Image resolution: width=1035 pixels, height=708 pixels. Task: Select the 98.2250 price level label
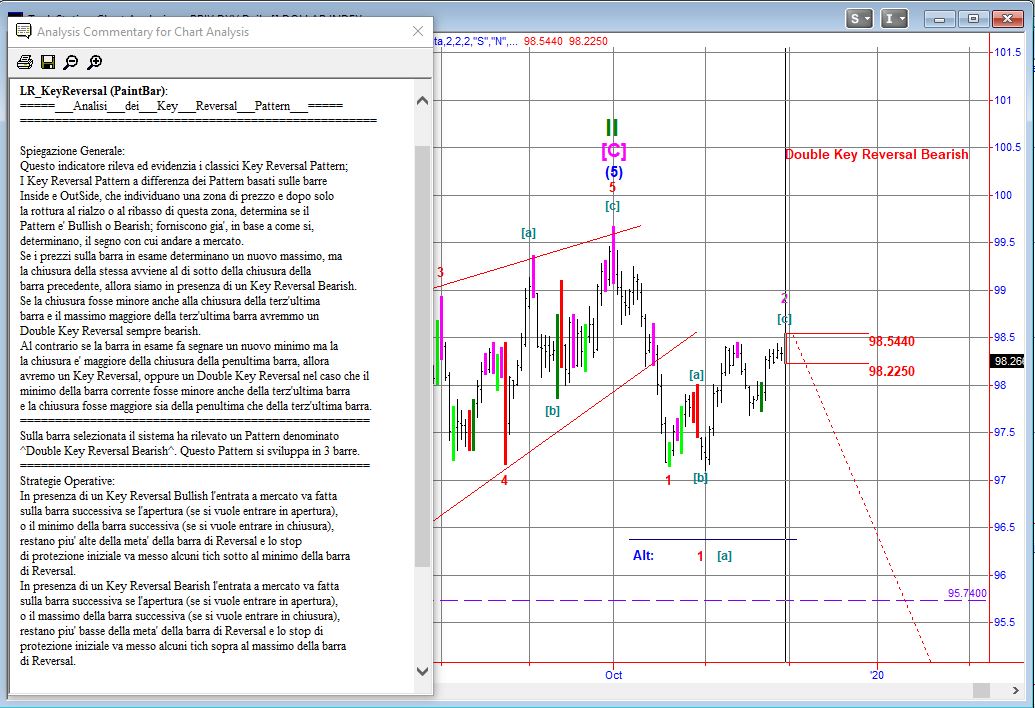click(x=891, y=371)
